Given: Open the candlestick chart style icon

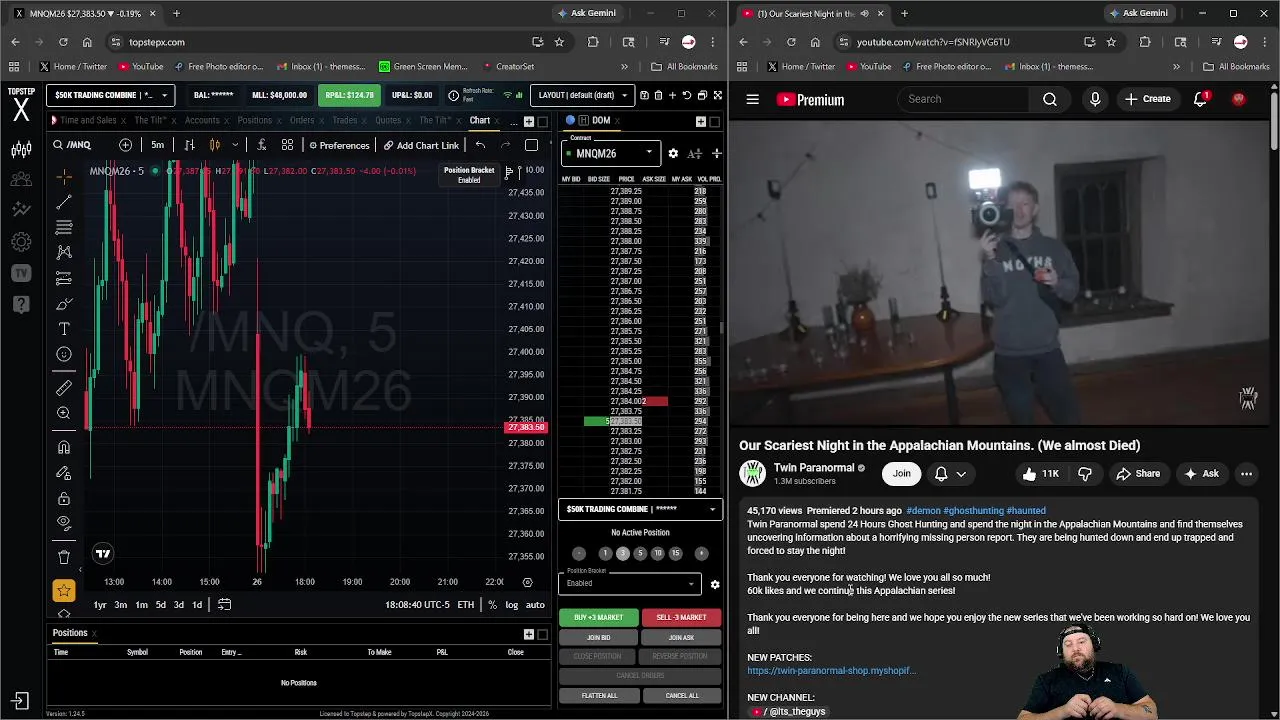Looking at the screenshot, I should tap(214, 145).
